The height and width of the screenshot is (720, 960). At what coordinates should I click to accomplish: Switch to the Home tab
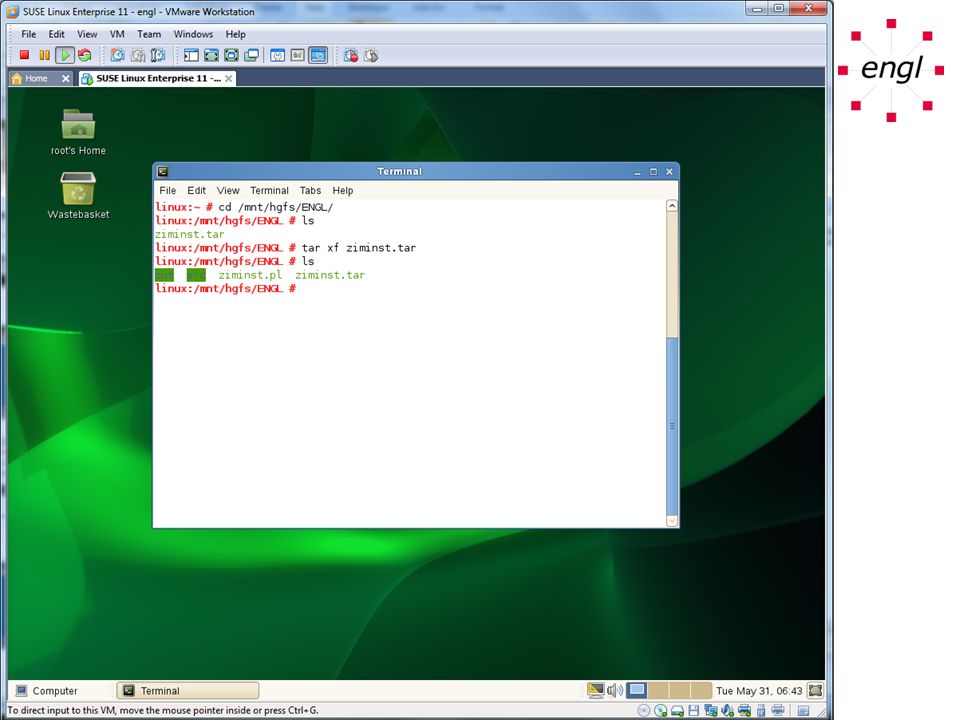(36, 78)
